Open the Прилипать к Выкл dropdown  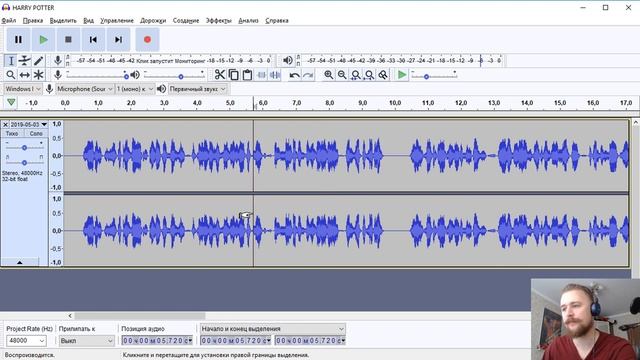(x=87, y=340)
